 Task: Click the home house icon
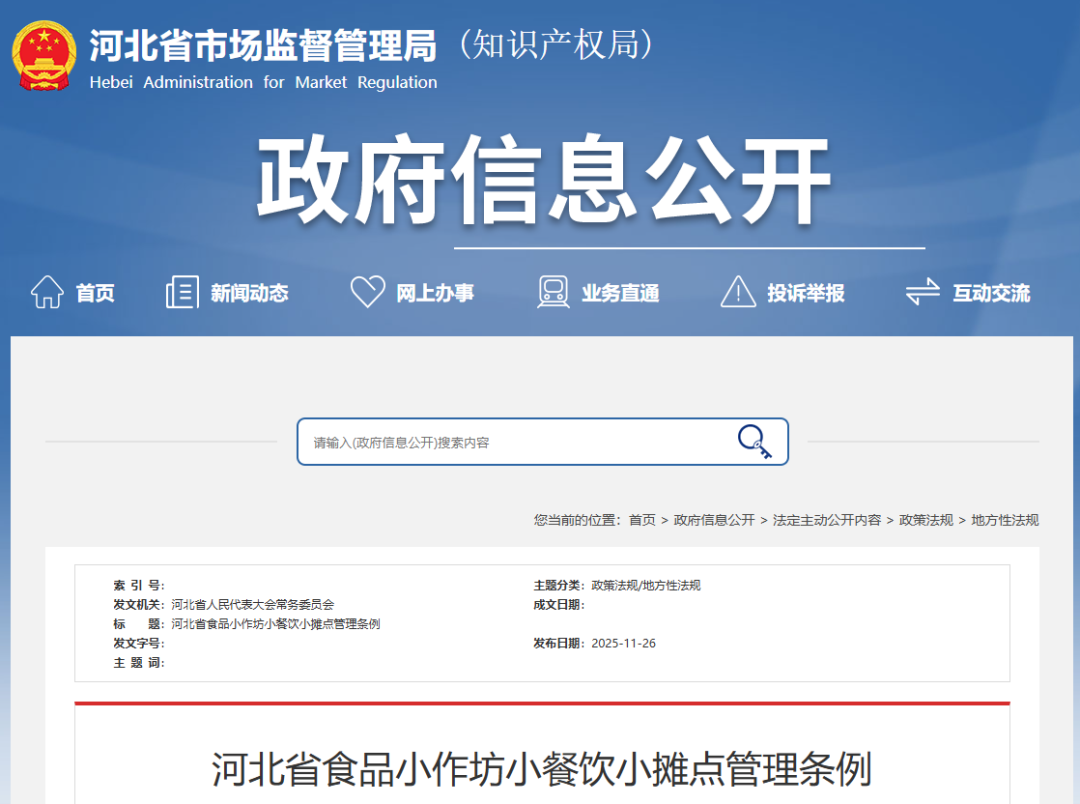click(x=47, y=292)
